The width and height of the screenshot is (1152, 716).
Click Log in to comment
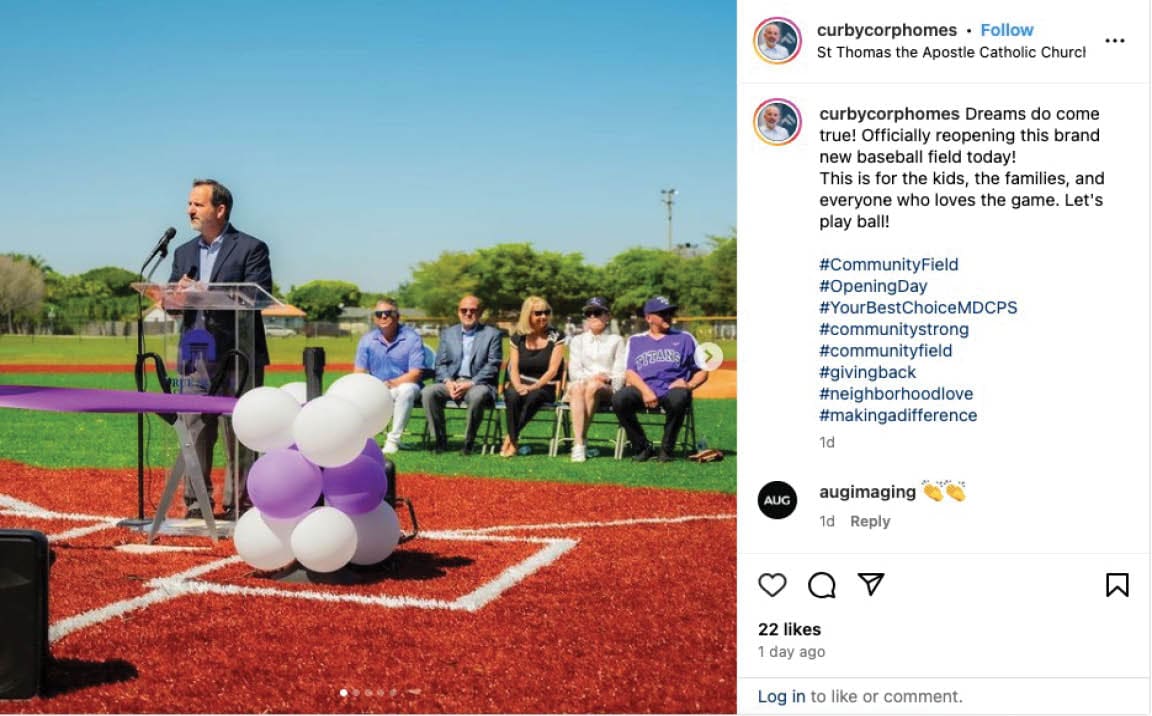781,696
